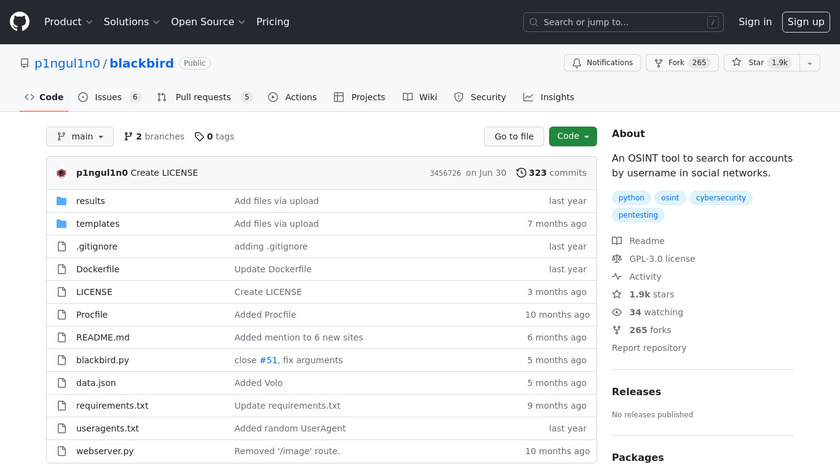Viewport: 840px width, 472px height.
Task: Click the tag icon next to 0 tags
Action: (199, 137)
